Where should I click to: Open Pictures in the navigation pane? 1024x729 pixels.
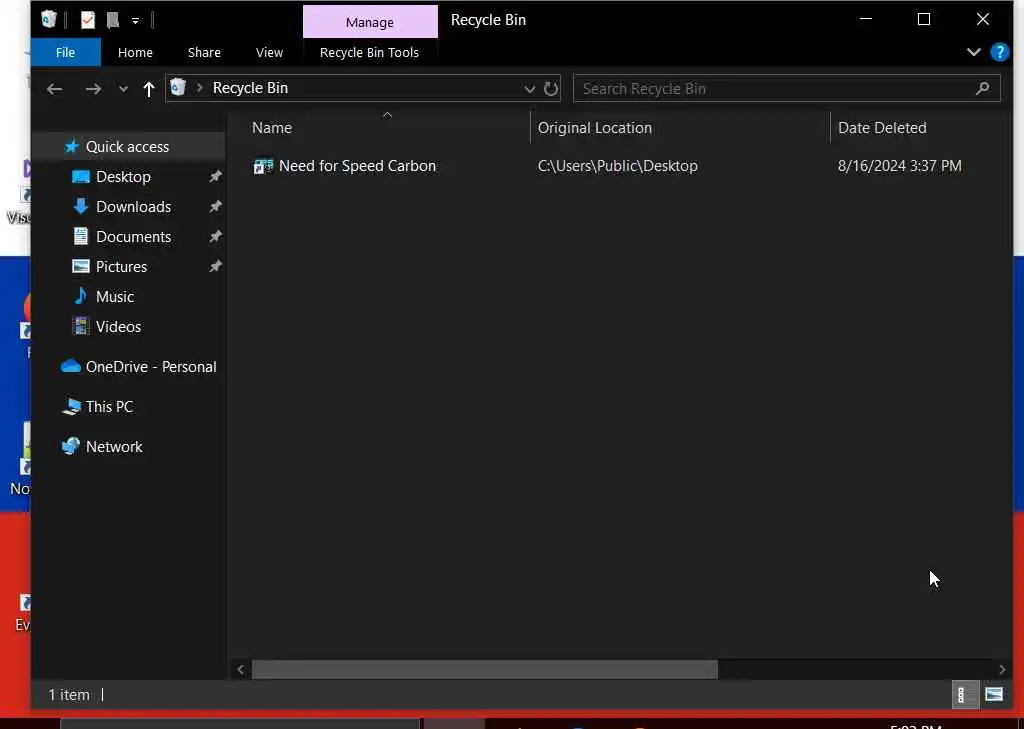tap(121, 267)
